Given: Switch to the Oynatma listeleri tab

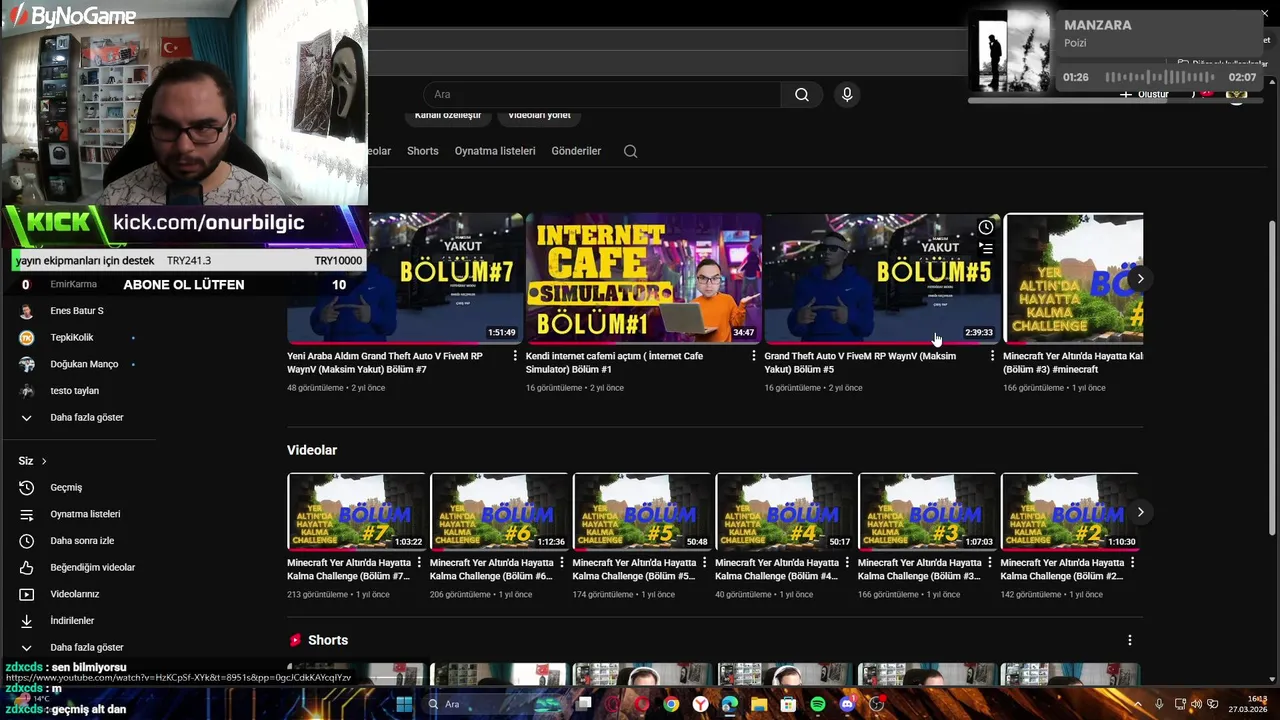Looking at the screenshot, I should click(495, 151).
